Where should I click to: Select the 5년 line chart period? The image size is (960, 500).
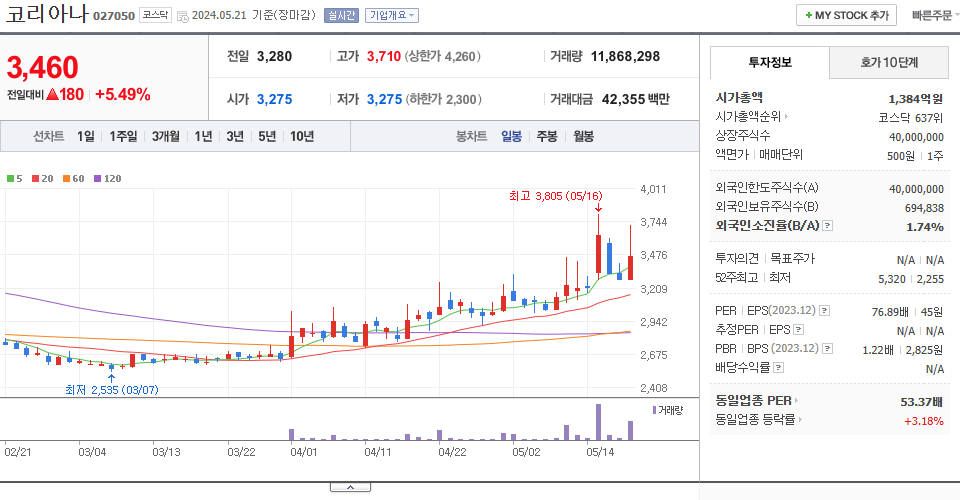[267, 136]
